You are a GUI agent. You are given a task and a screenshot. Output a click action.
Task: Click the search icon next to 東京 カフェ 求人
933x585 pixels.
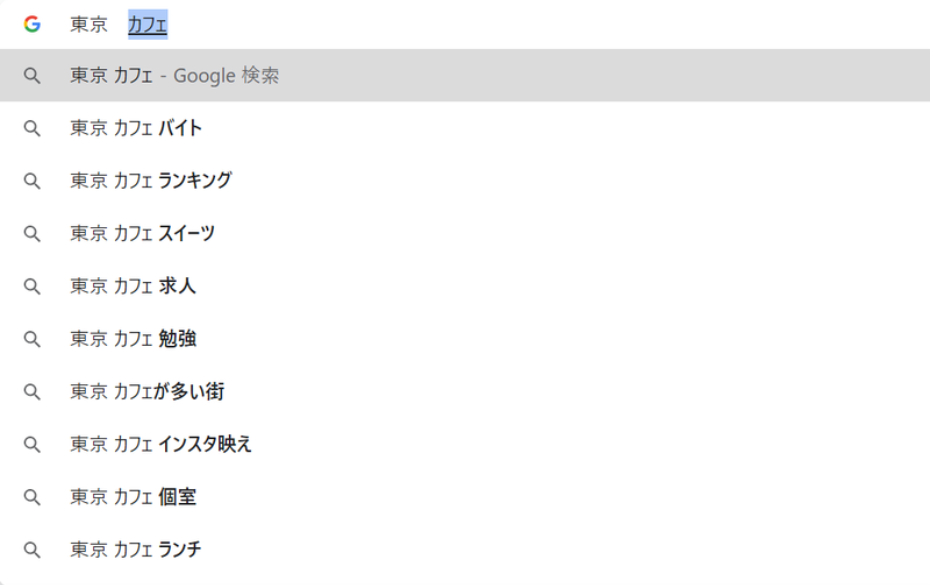(x=31, y=286)
